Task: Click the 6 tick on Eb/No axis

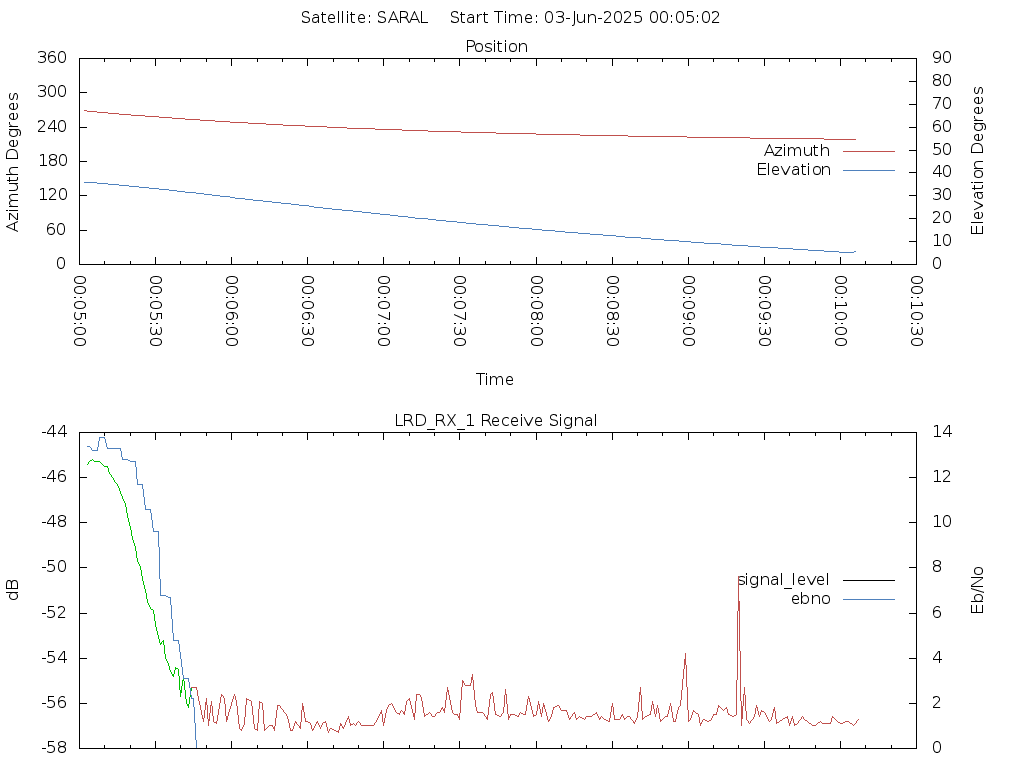Action: pos(937,613)
